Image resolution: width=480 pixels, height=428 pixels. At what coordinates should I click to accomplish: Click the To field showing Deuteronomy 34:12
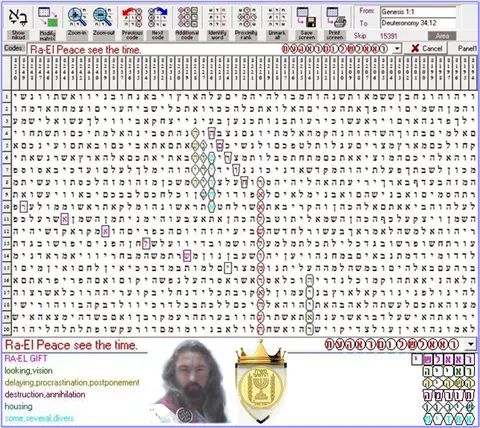coord(418,23)
